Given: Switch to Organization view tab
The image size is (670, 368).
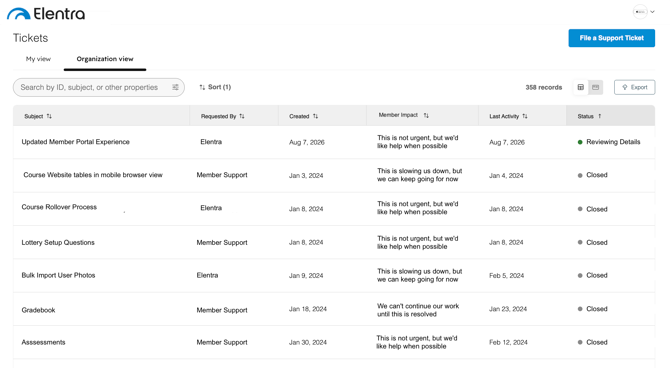Looking at the screenshot, I should (105, 59).
